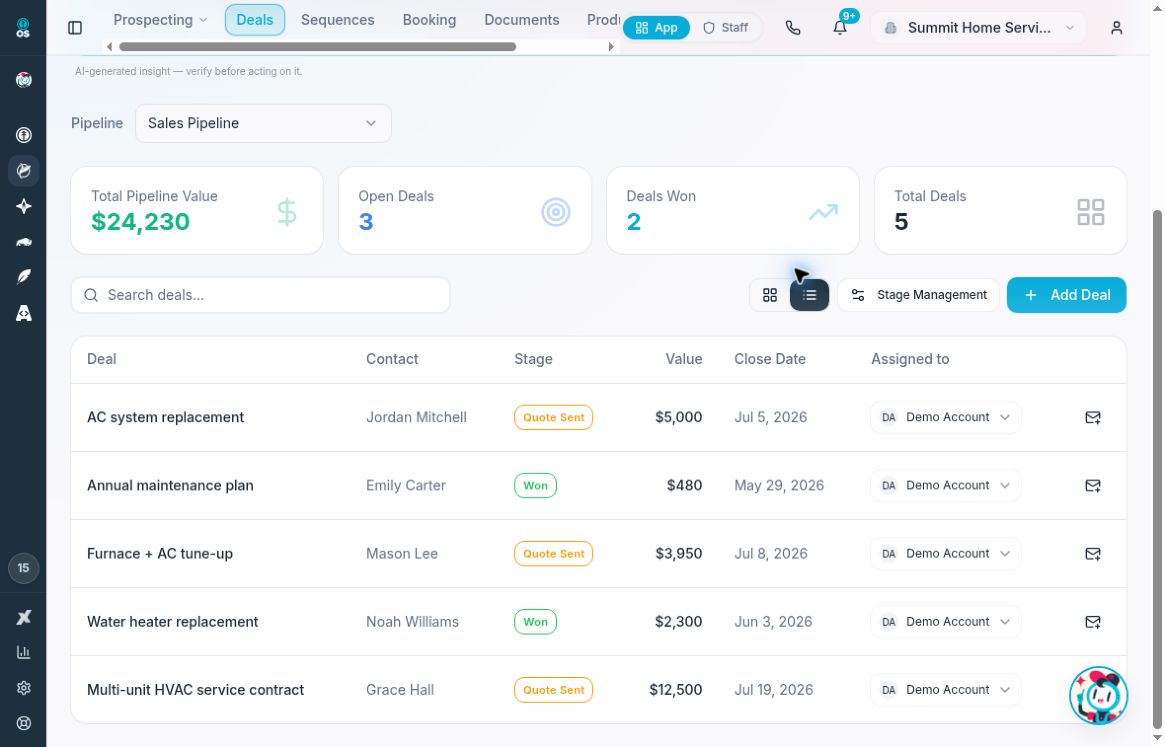Open the Summit Home Services account switcher
This screenshot has width=1165, height=747.
coord(979,28)
